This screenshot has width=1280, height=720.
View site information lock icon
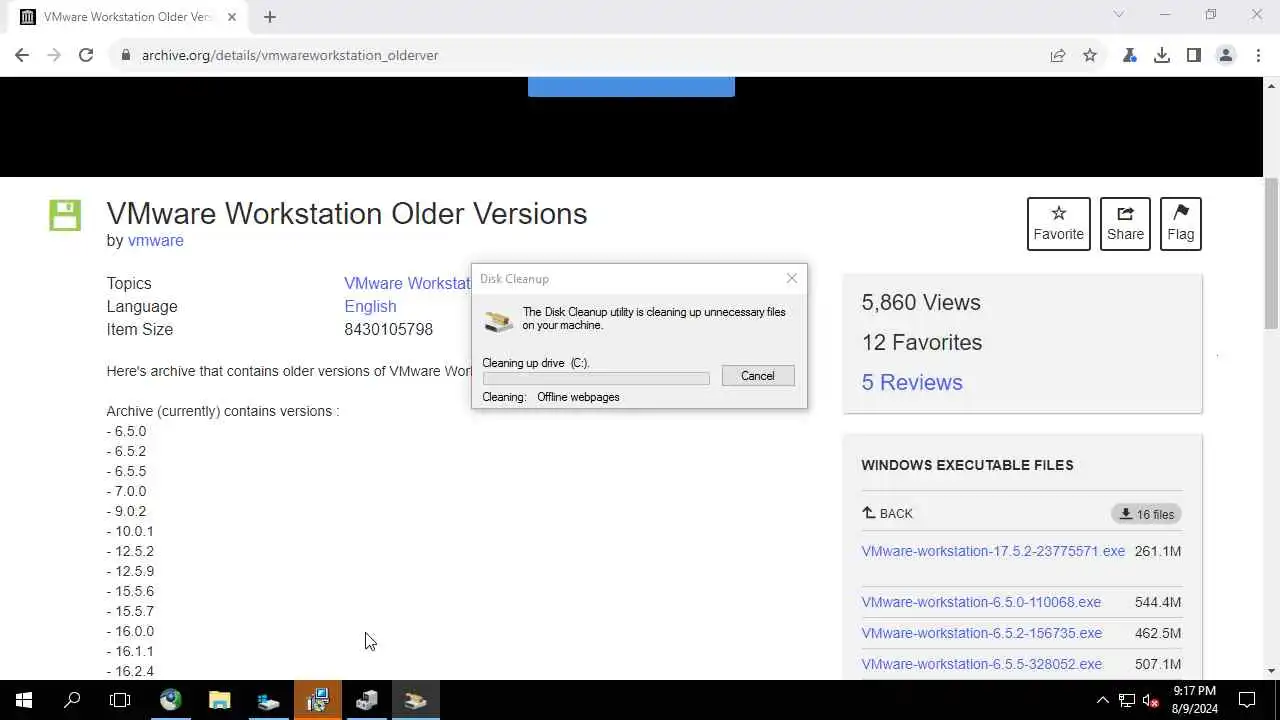(x=126, y=55)
